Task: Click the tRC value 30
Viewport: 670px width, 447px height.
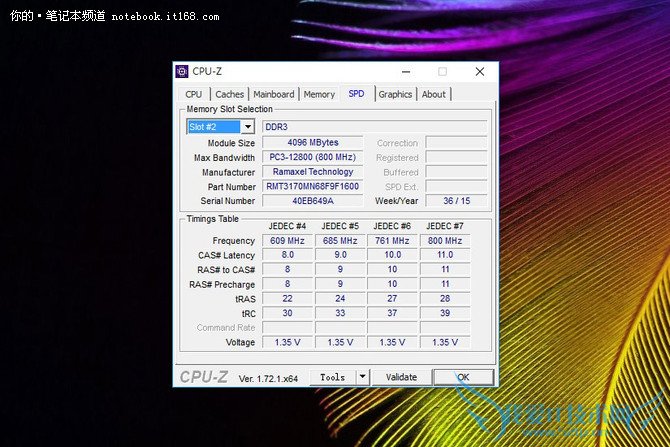Action: pos(287,313)
